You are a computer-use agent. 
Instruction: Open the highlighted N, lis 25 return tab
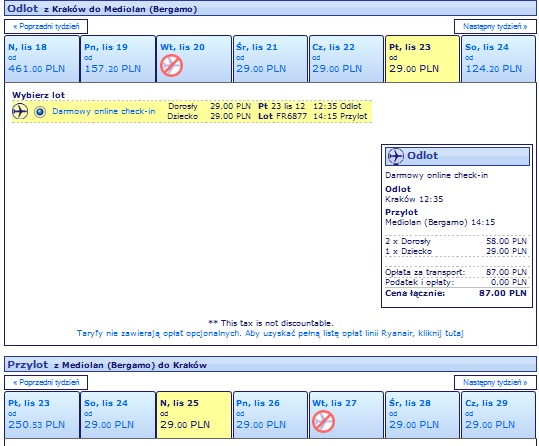point(194,415)
